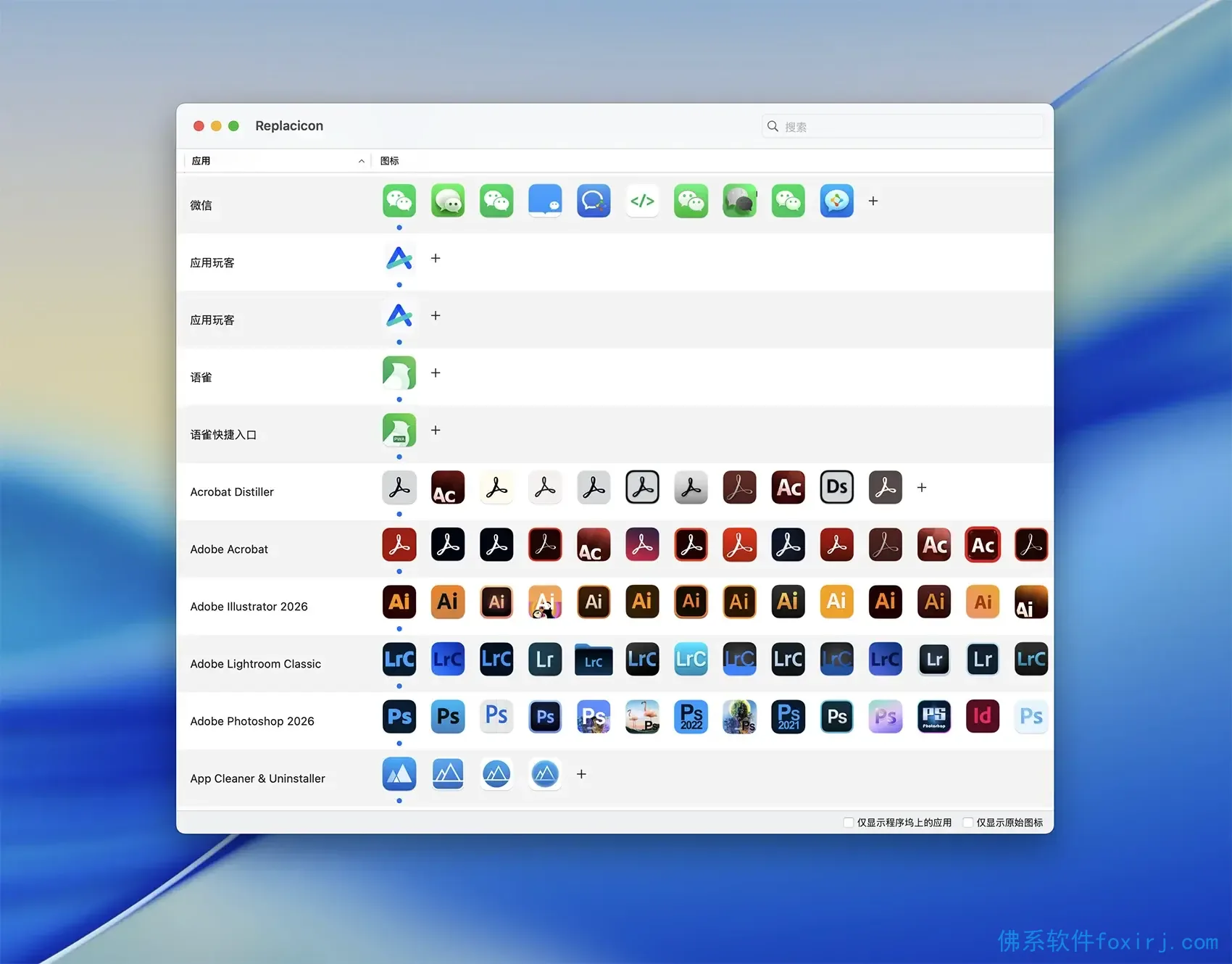Select the white "</>" code icon for 微信
Image resolution: width=1232 pixels, height=964 pixels.
click(642, 201)
